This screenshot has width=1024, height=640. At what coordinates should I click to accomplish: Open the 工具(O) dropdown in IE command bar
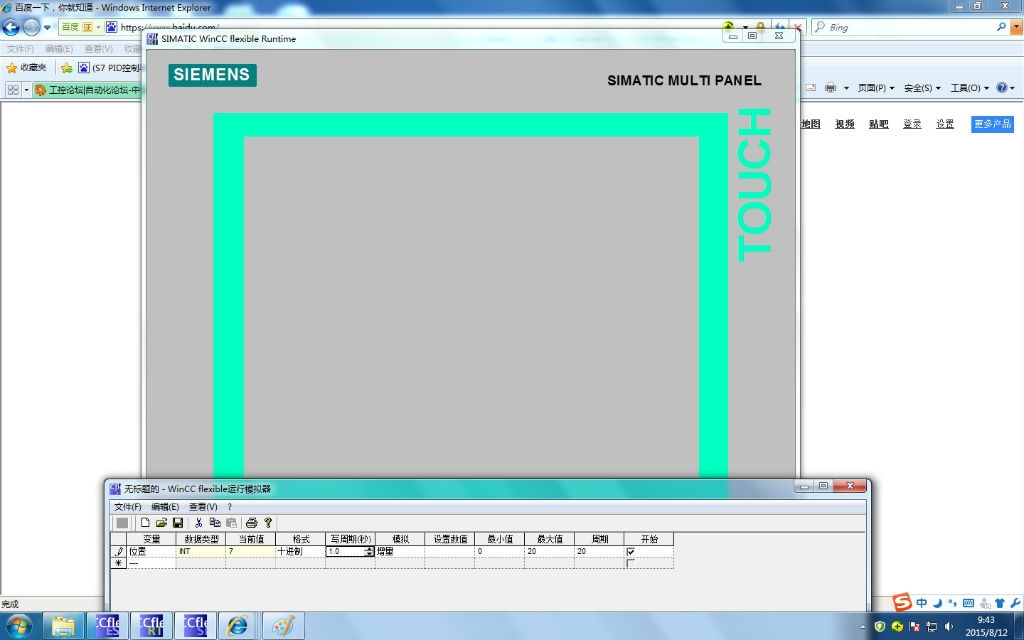(x=968, y=88)
